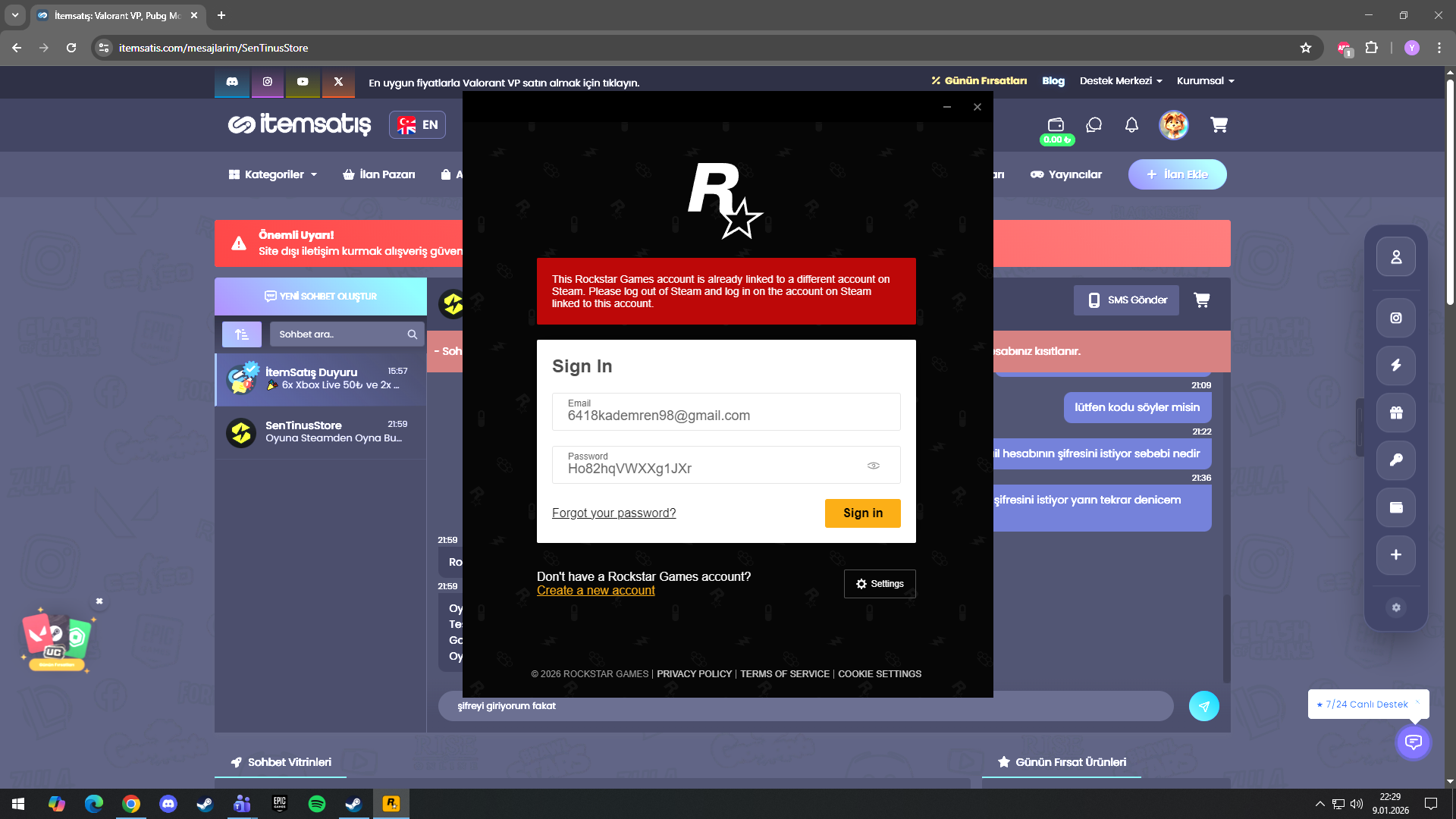Show the password with the eye icon
The image size is (1456, 819).
(874, 466)
